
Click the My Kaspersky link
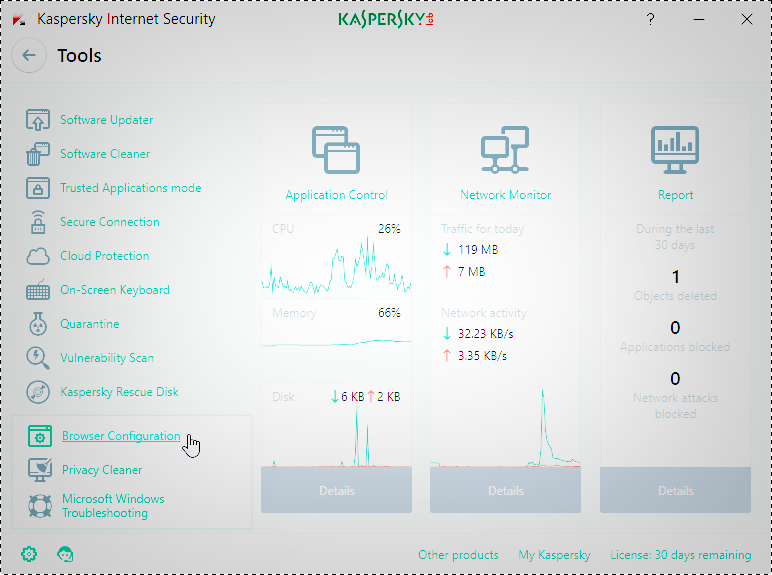click(554, 555)
